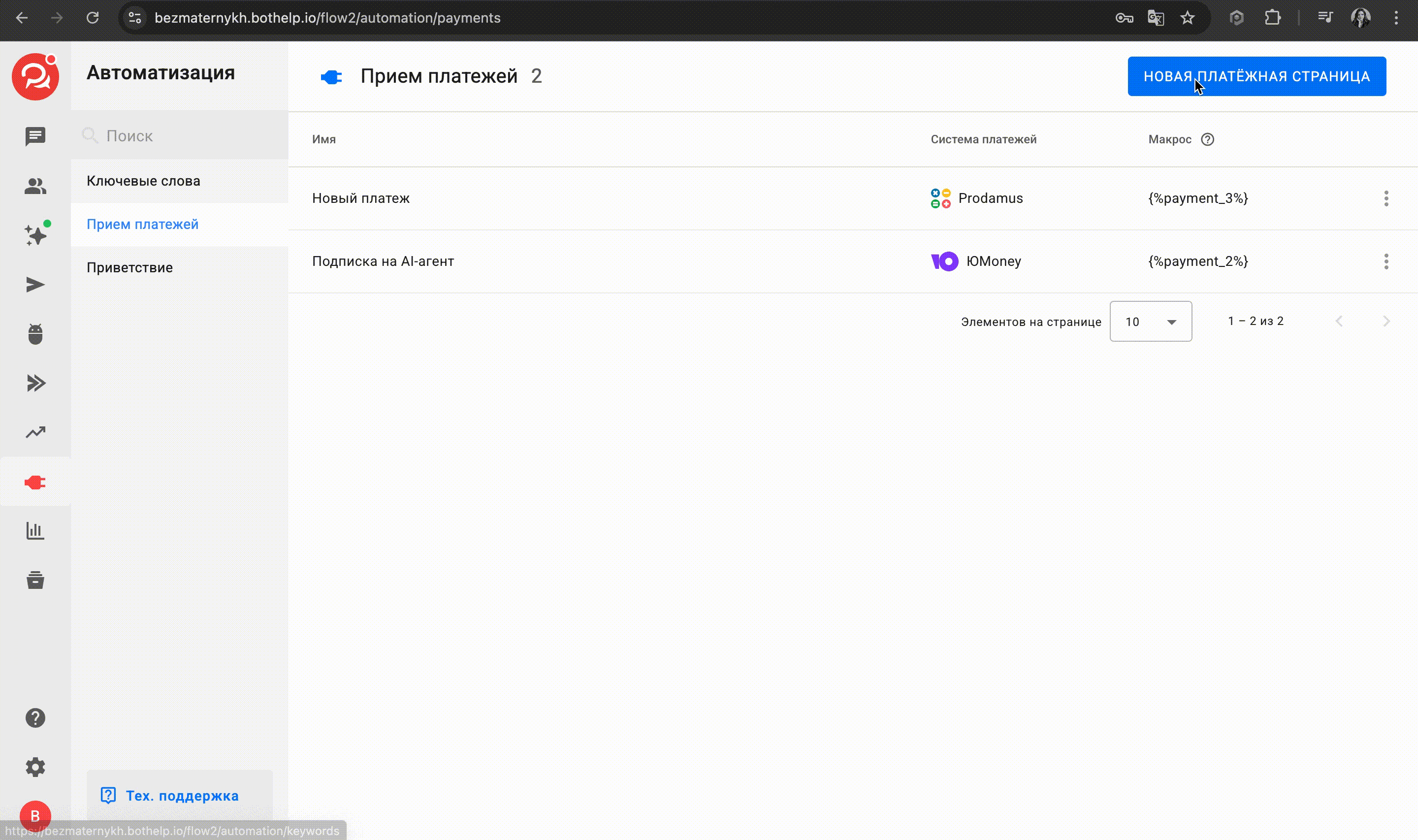The width and height of the screenshot is (1418, 840).
Task: Open the bar chart analytics icon
Action: [35, 531]
